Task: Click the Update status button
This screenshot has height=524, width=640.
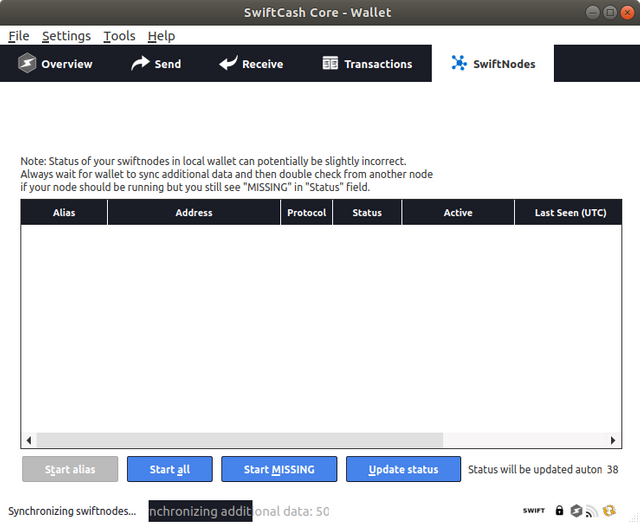Action: pos(403,469)
